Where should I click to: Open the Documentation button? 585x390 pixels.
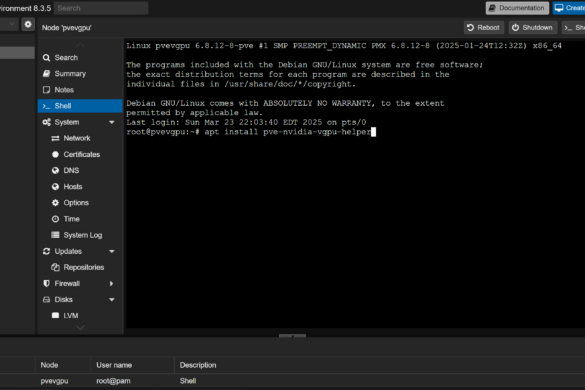tap(517, 8)
